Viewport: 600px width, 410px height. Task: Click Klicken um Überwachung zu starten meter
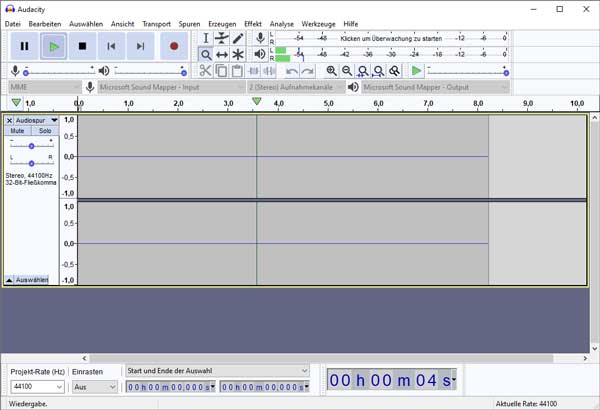(x=391, y=38)
